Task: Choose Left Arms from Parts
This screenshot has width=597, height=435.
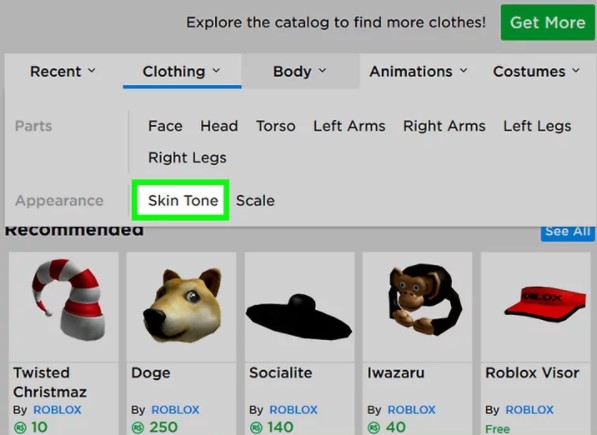Action: click(349, 126)
